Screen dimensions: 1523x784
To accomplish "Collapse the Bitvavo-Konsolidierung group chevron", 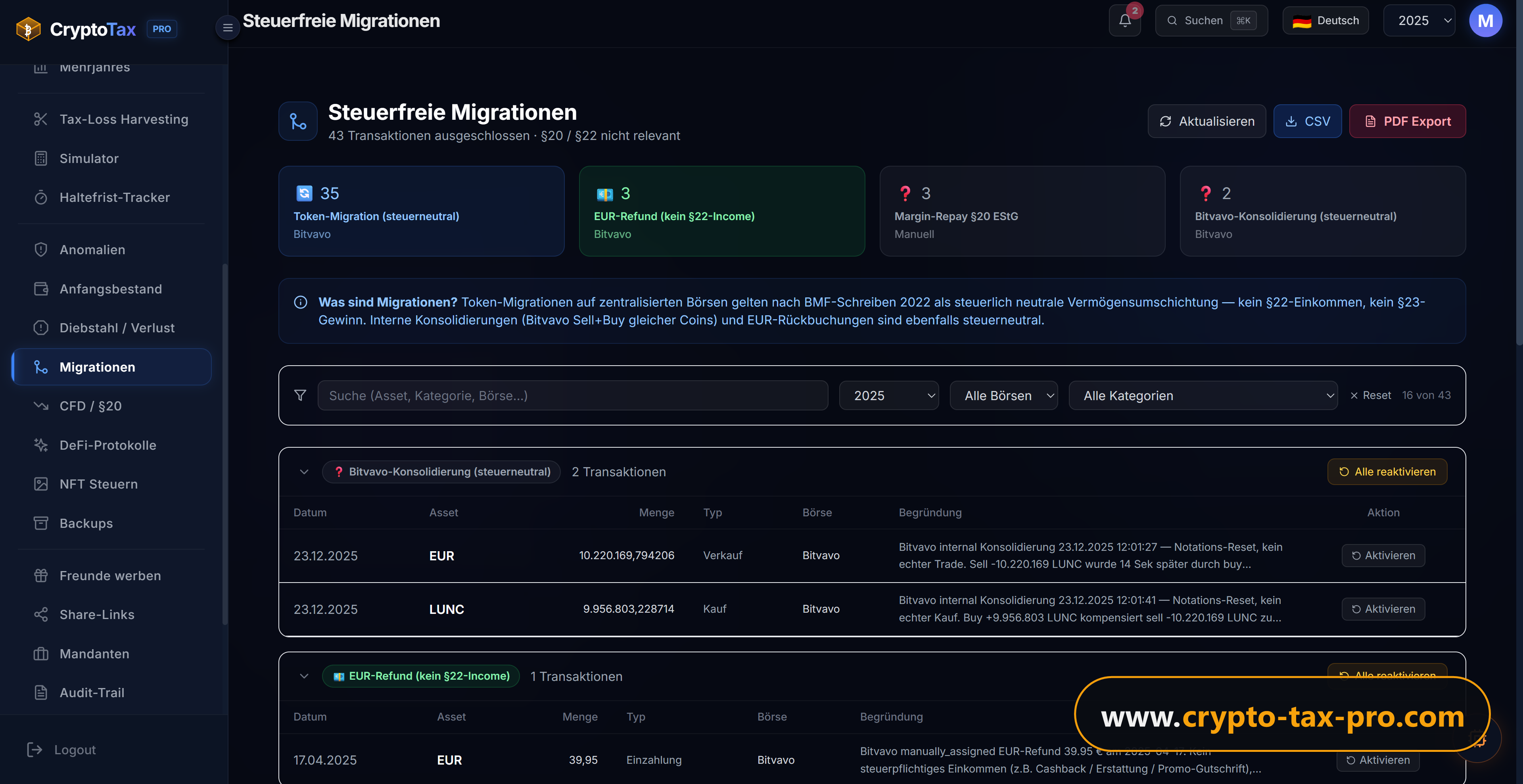I will pos(304,472).
